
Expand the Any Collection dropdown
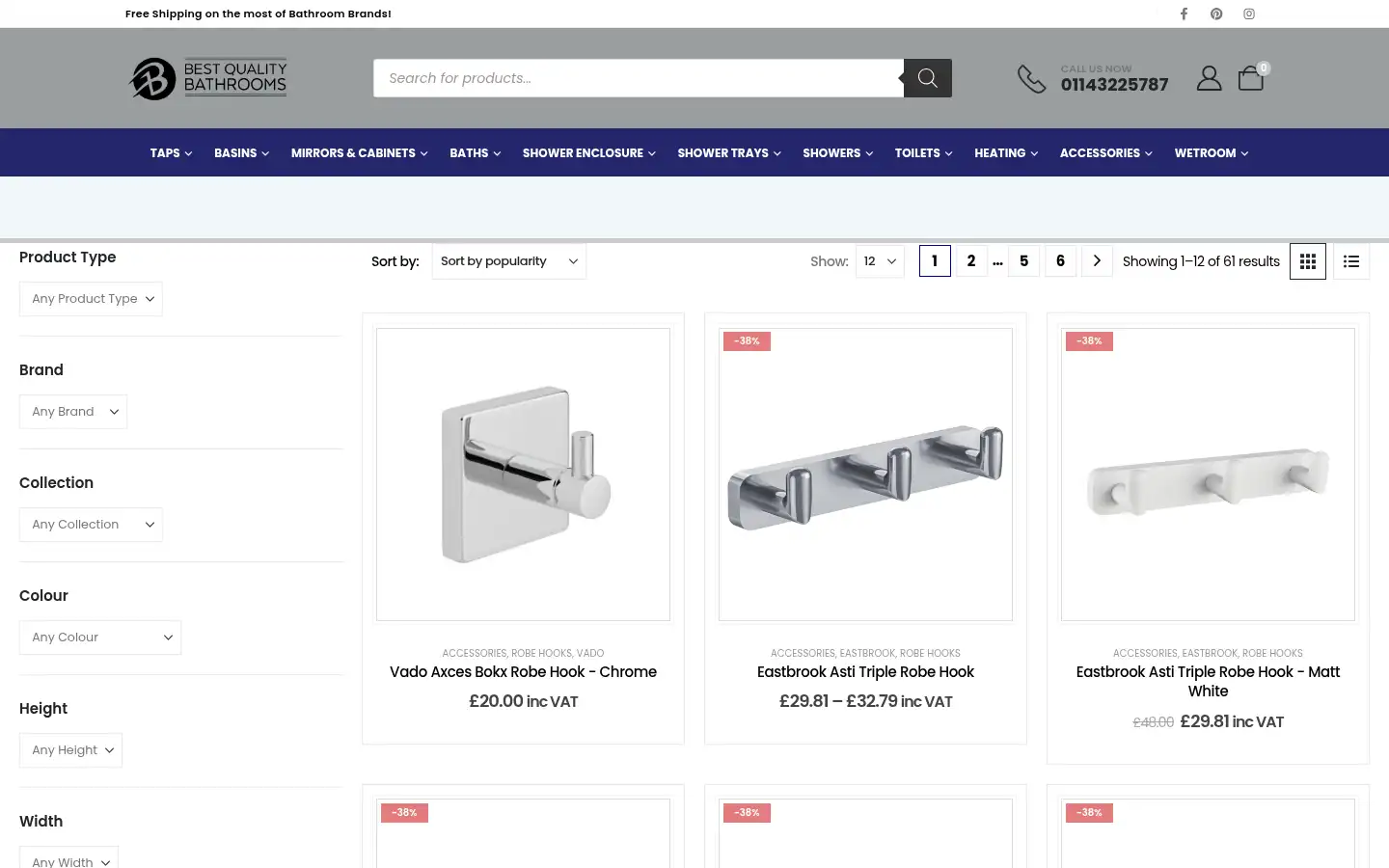tap(91, 525)
